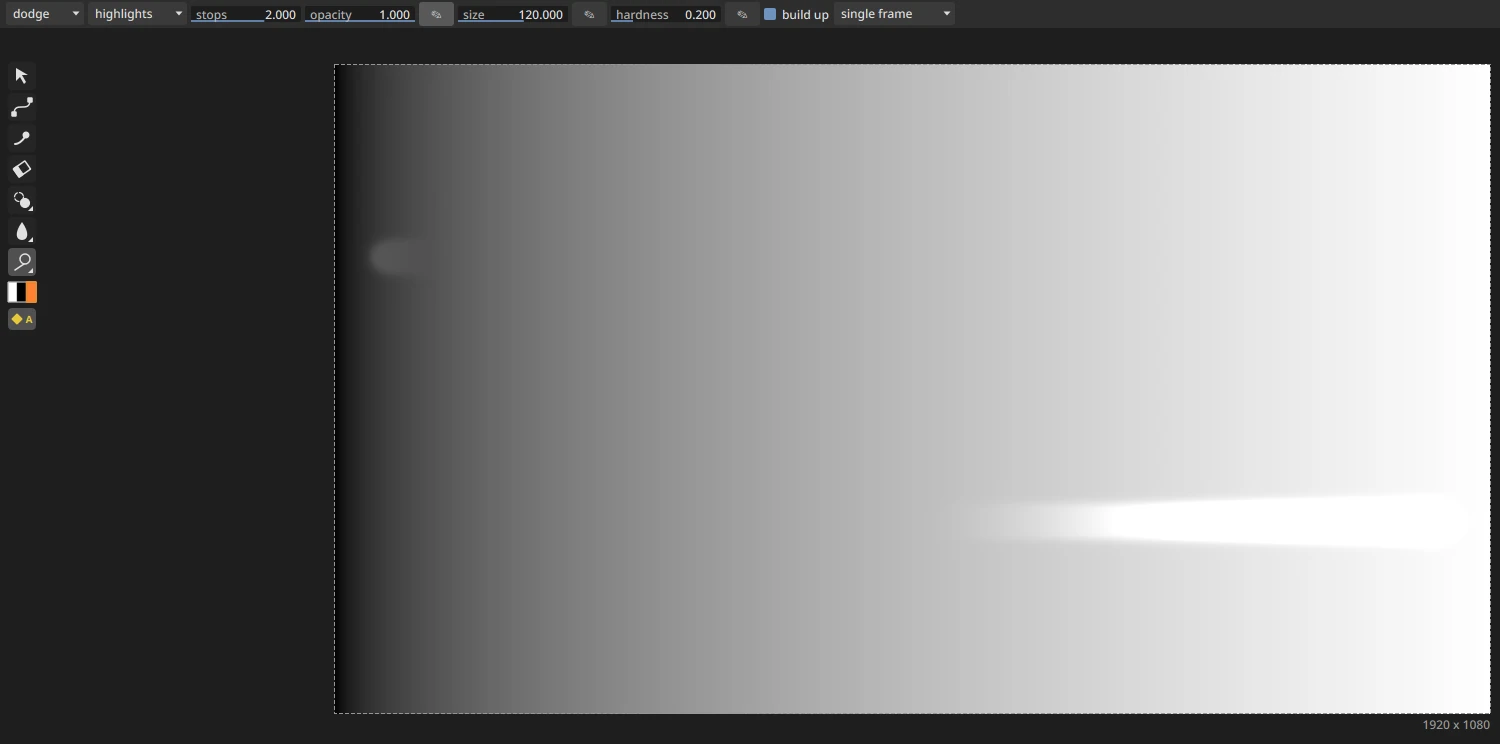
Task: Select the blur droplet tool
Action: pos(22,231)
